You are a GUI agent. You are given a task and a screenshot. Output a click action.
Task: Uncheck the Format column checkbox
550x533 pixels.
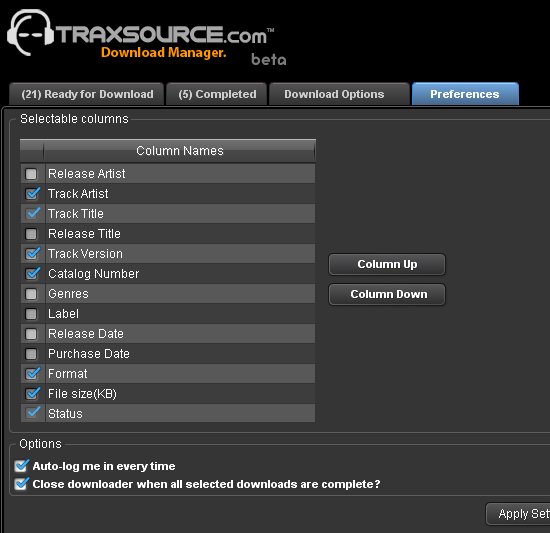tap(32, 373)
